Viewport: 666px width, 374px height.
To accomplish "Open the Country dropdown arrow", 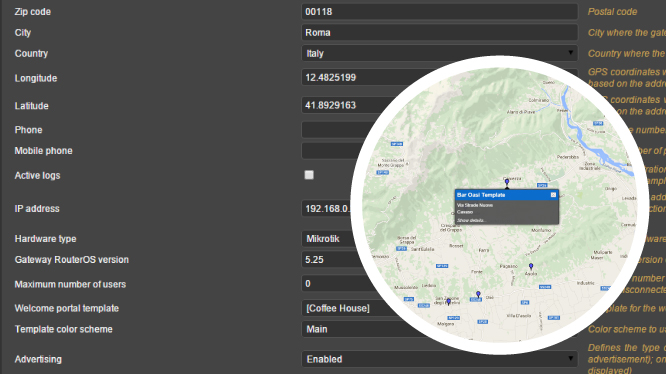I will click(570, 53).
